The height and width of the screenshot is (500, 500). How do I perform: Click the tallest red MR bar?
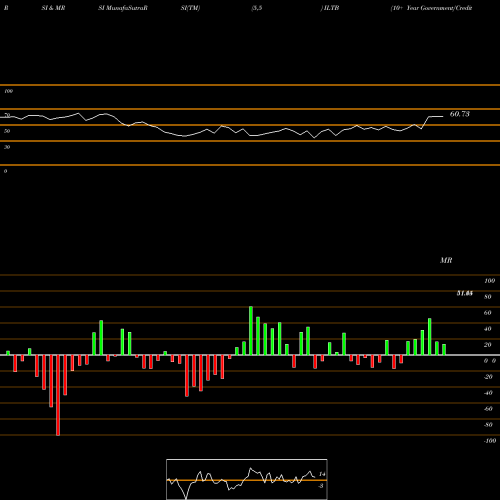[x=58, y=395]
